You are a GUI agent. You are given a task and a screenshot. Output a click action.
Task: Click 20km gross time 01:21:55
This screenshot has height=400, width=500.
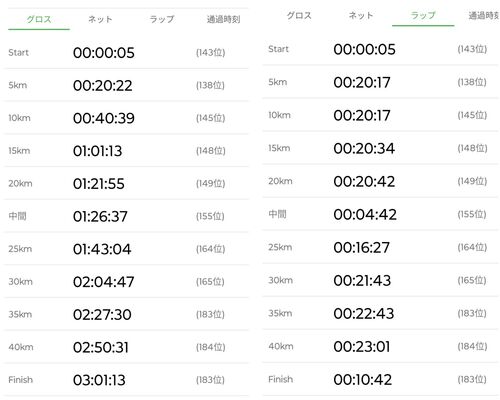tap(99, 184)
